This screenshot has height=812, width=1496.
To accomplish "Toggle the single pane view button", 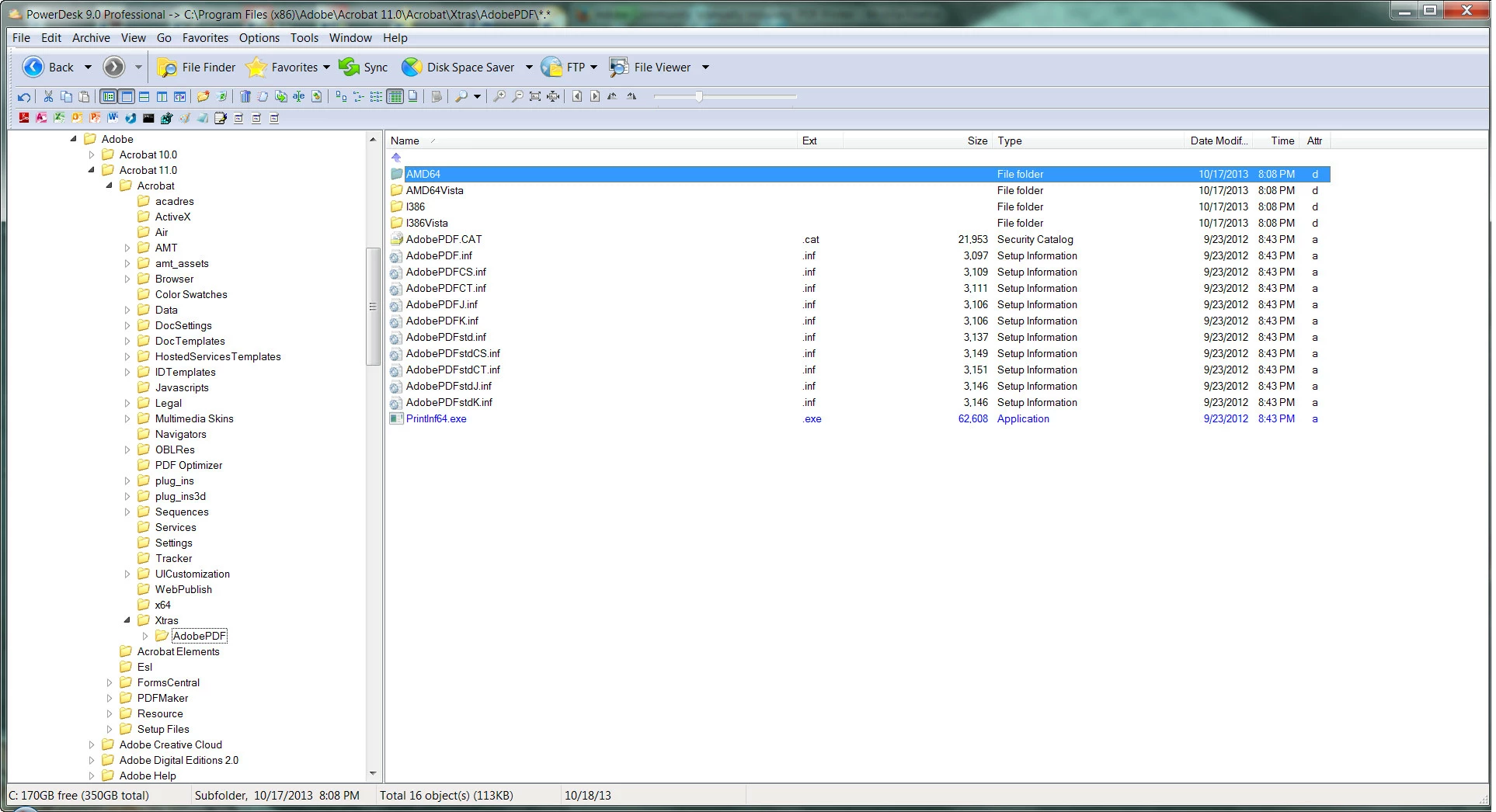I will click(127, 96).
